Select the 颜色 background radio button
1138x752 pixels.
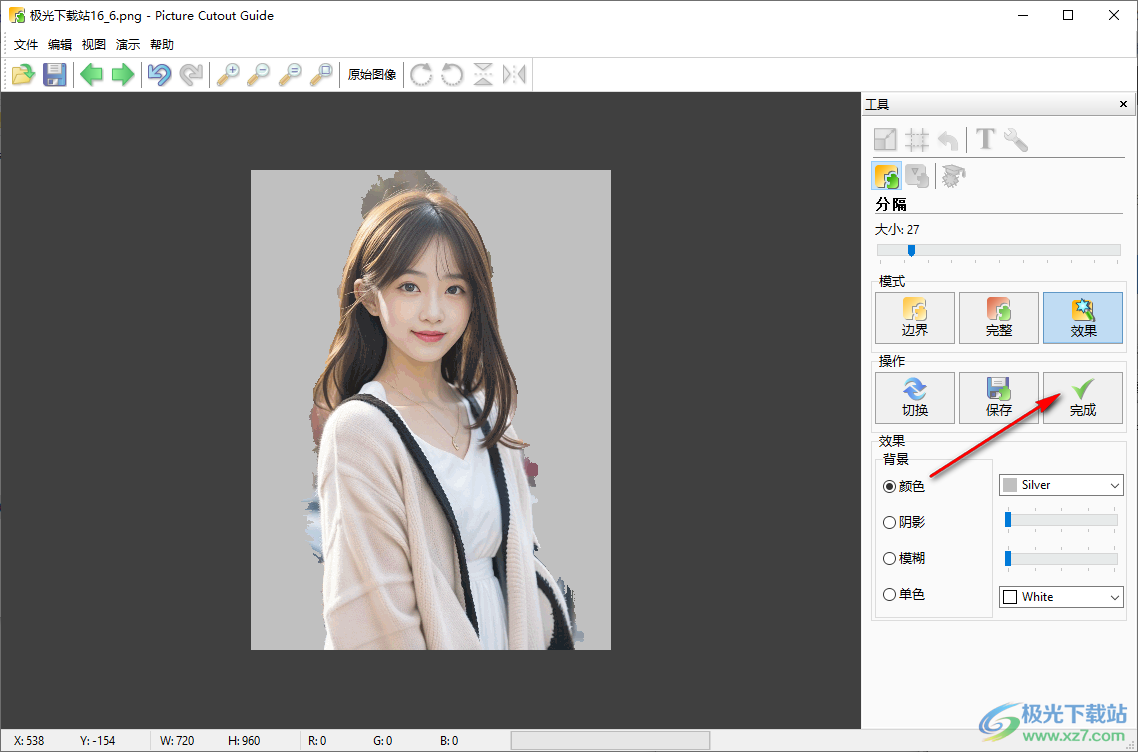[890, 486]
